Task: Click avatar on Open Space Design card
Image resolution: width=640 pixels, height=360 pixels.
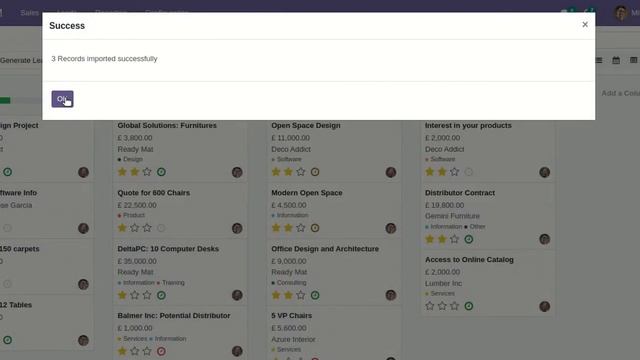Action: point(391,172)
